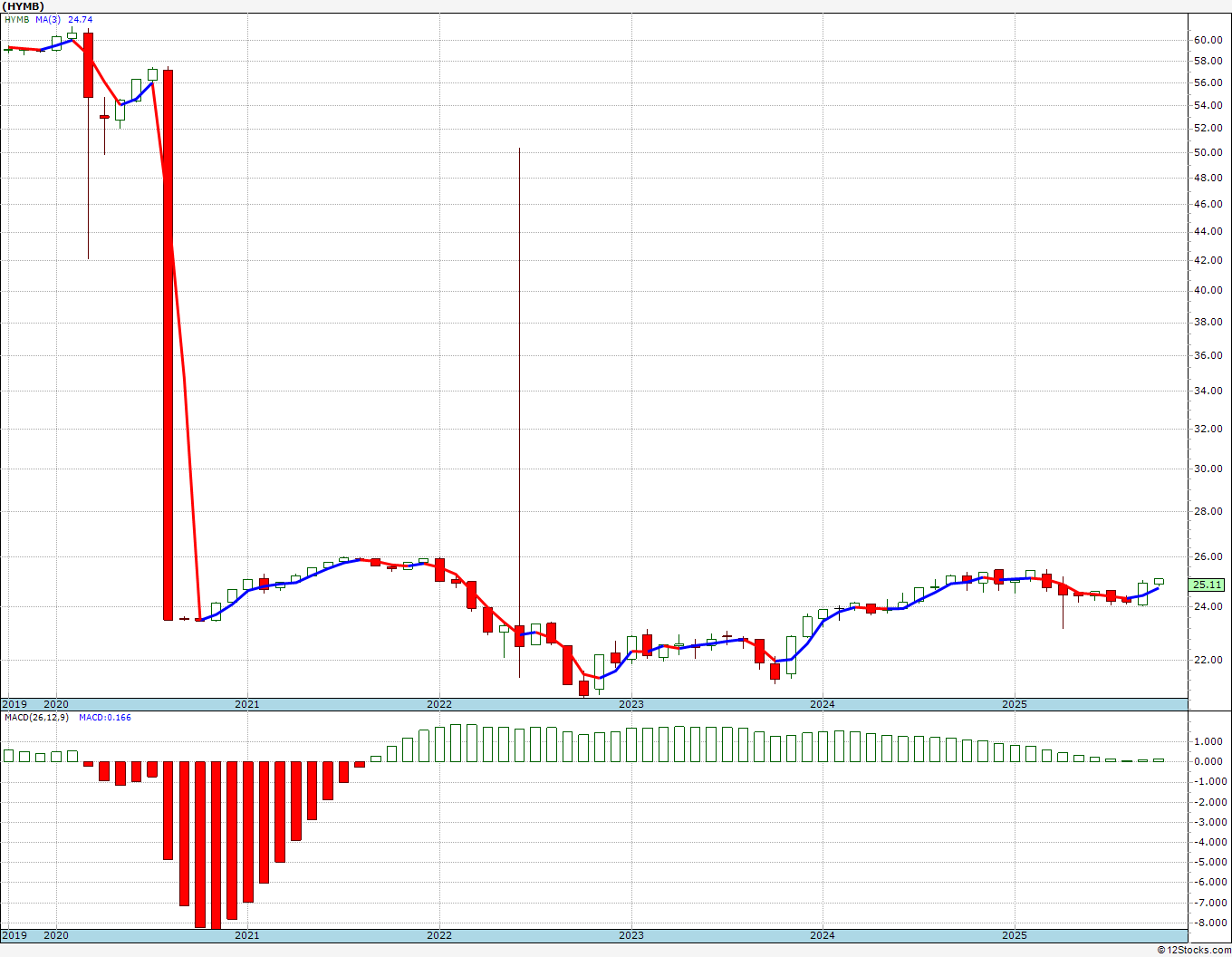Select the MACD:0.166 value readout

tap(105, 718)
